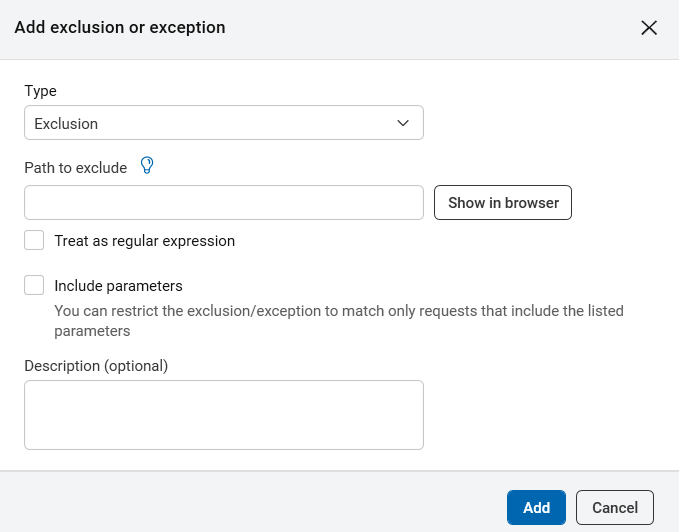679x532 pixels.
Task: Click the "Description (optional)" label
Action: pos(96,366)
